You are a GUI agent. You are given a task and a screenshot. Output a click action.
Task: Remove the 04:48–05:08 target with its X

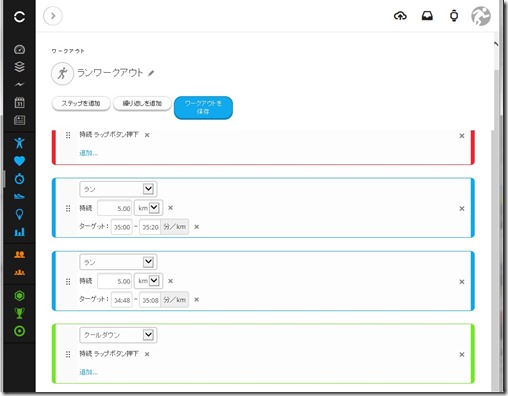[x=197, y=300]
